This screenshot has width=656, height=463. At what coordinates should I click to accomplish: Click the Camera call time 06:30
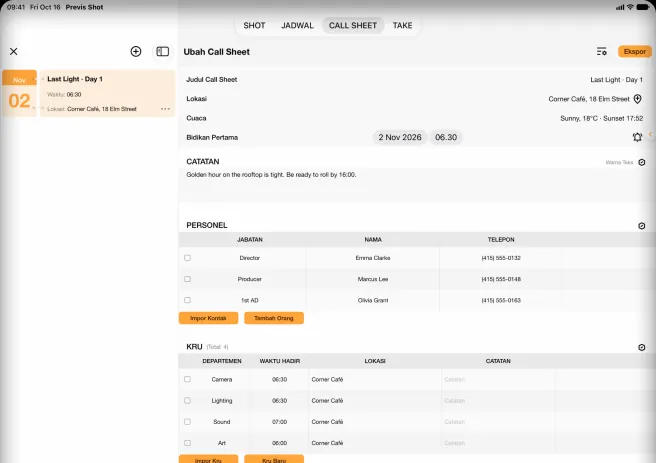point(279,379)
